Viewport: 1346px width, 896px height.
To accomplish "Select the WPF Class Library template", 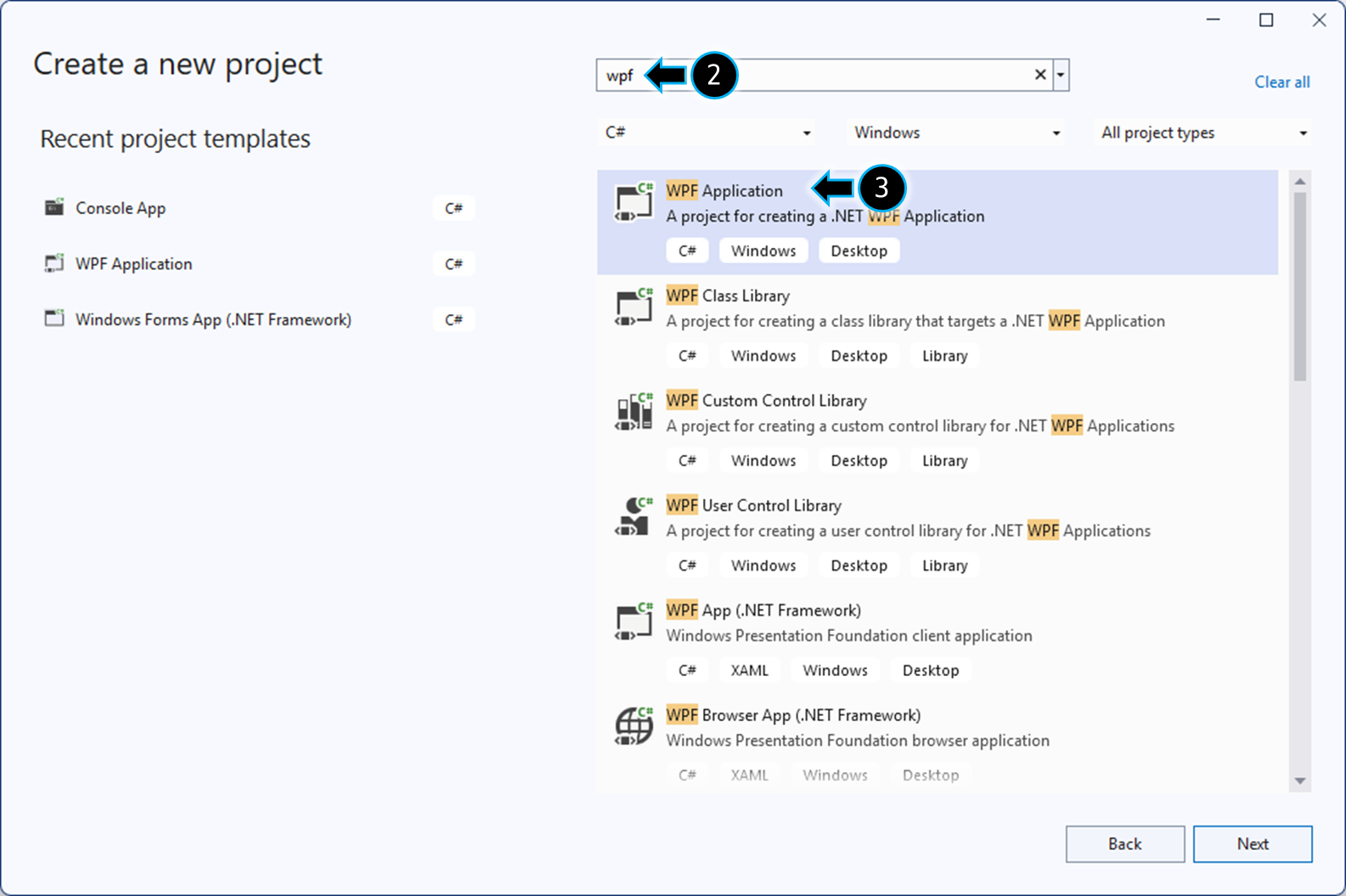I will pyautogui.click(x=938, y=327).
